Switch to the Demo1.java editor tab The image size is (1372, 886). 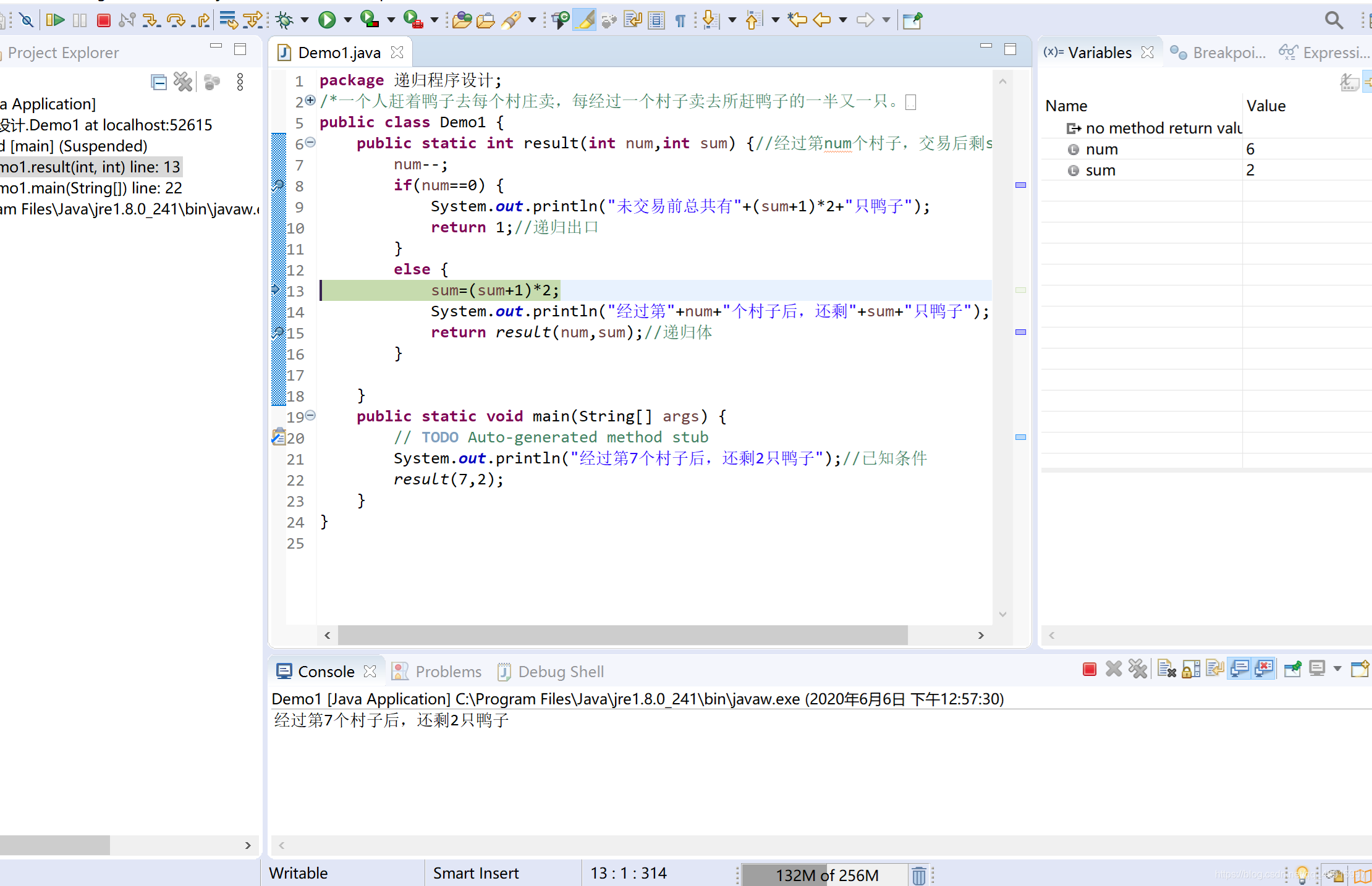(339, 53)
